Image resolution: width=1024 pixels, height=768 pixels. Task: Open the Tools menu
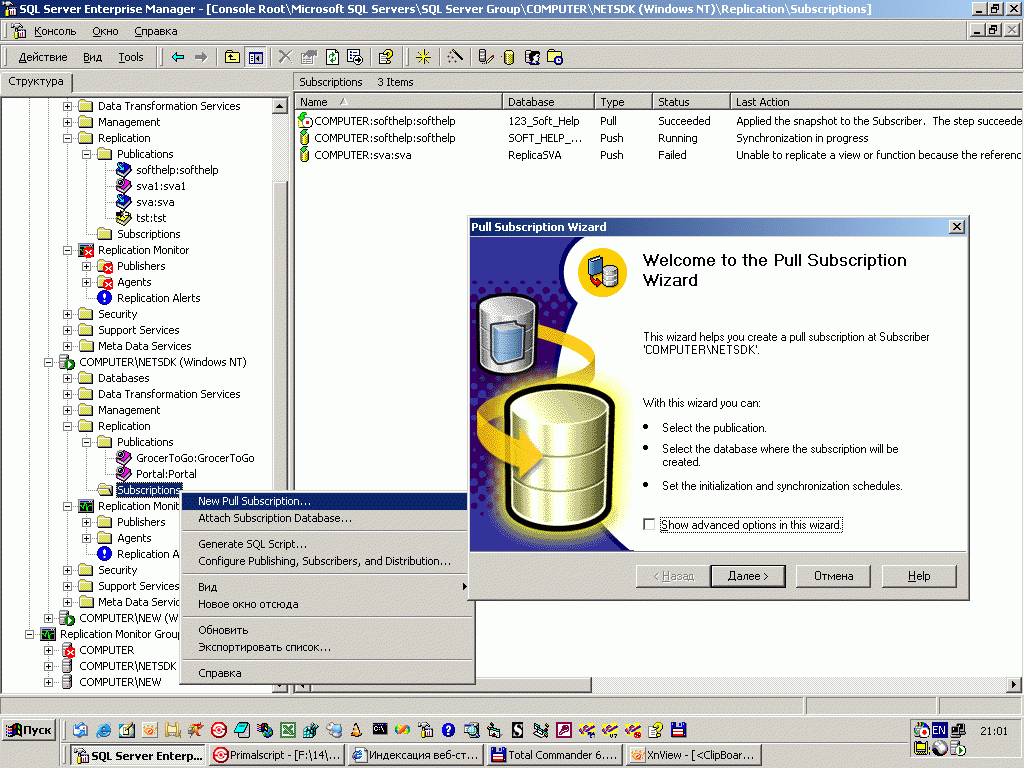[x=131, y=57]
